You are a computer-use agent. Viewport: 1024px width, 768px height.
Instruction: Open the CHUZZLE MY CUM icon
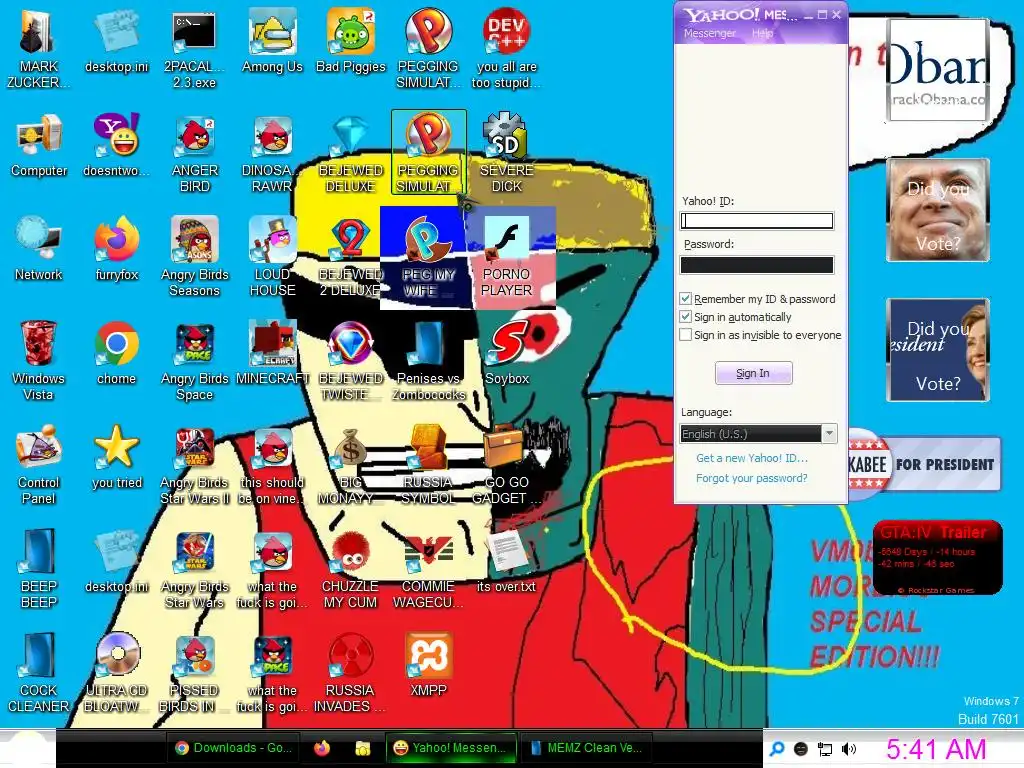click(351, 569)
